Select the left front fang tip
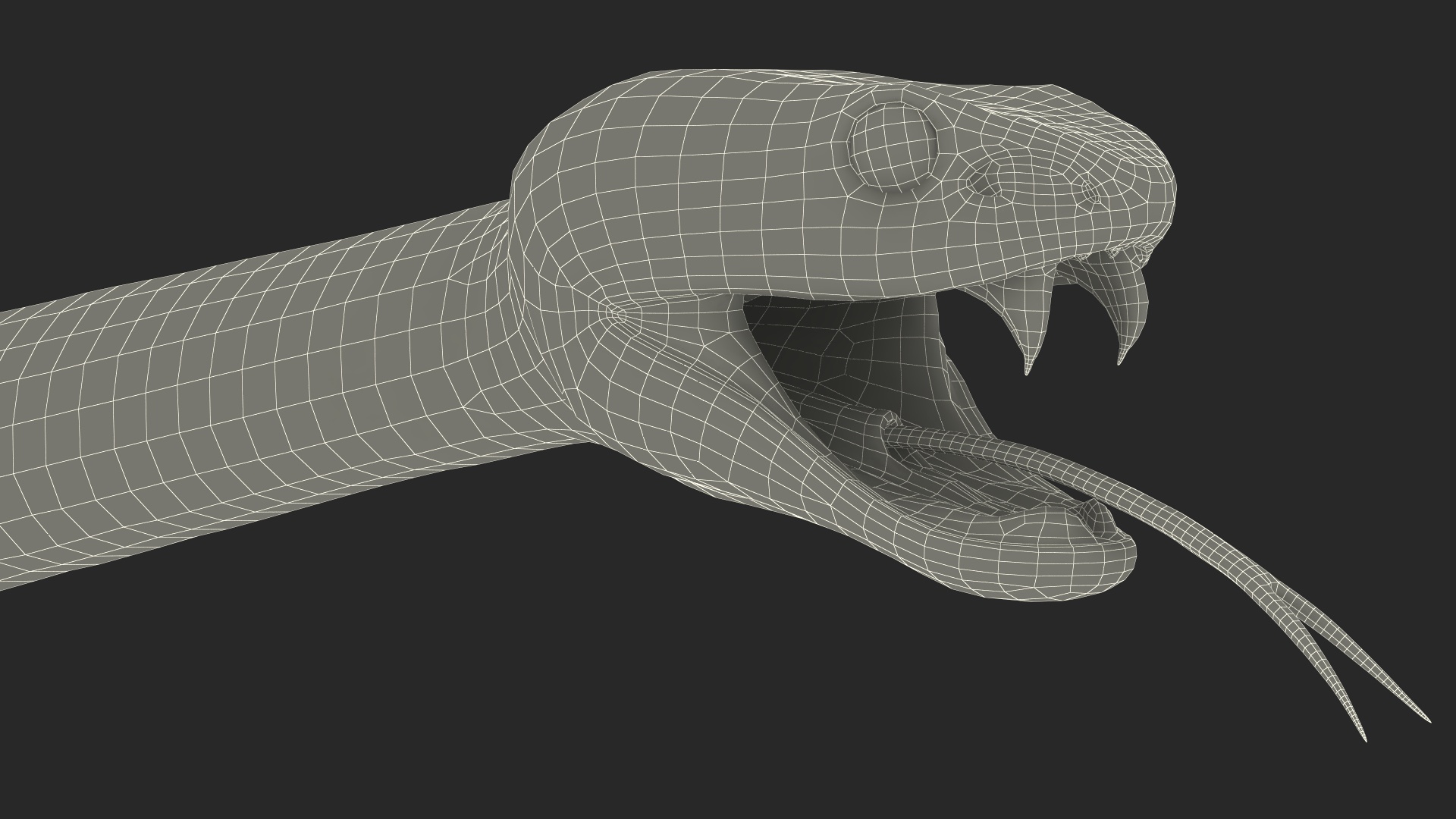Image resolution: width=1456 pixels, height=819 pixels. [1028, 367]
